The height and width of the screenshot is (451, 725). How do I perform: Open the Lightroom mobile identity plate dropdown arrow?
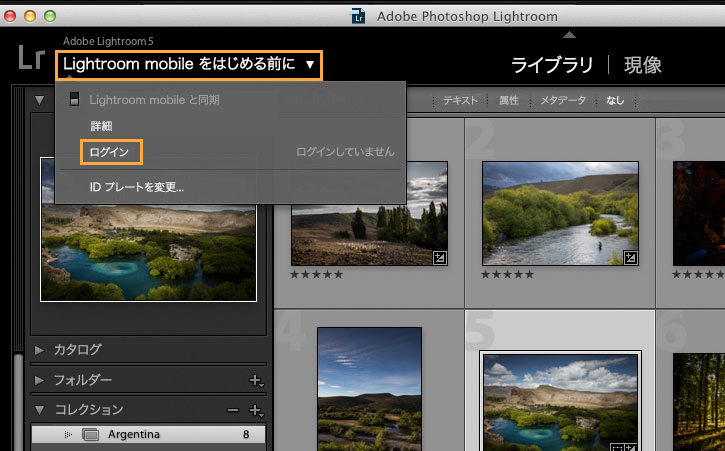coord(310,64)
